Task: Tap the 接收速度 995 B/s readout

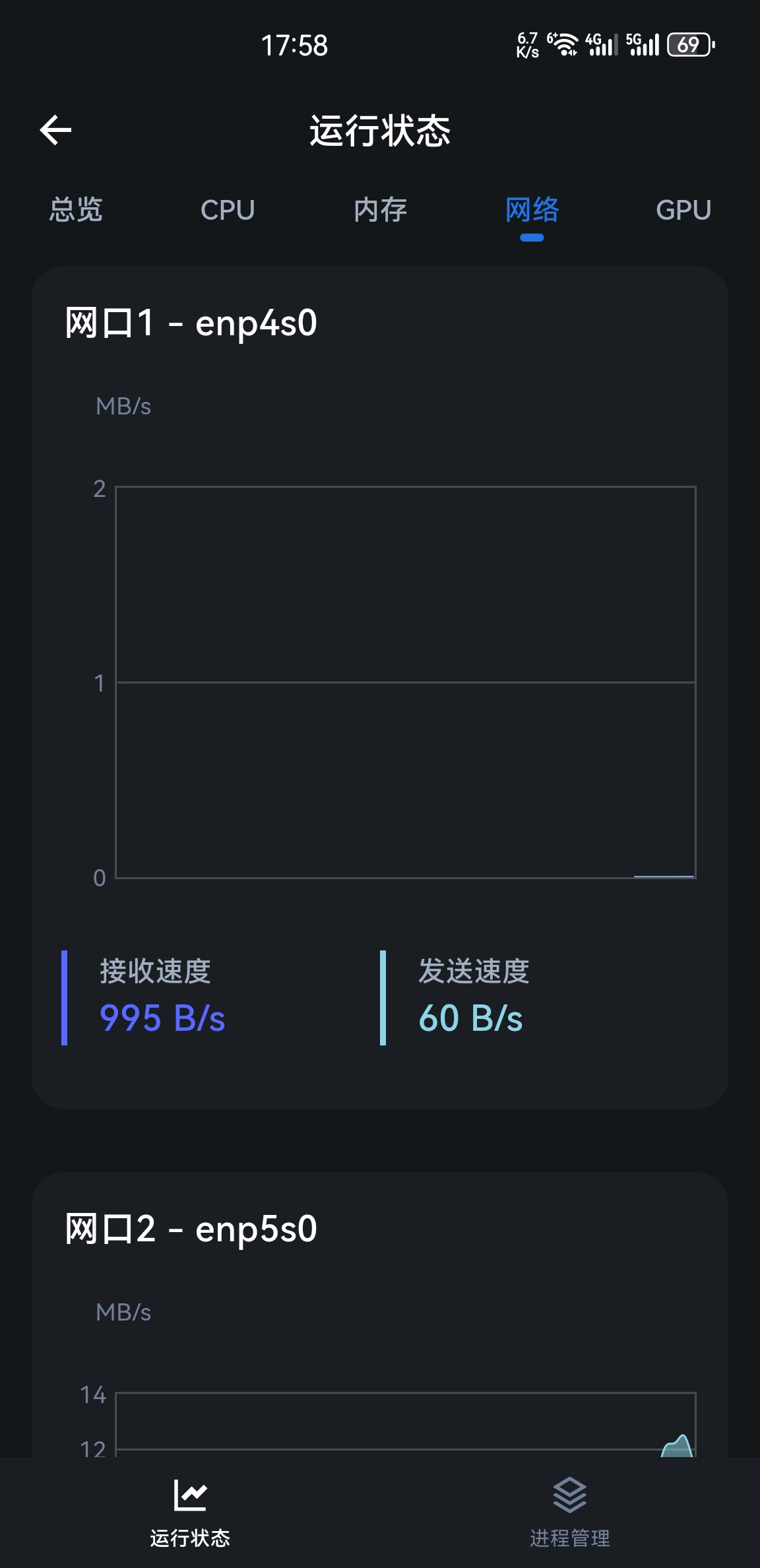Action: click(x=162, y=996)
